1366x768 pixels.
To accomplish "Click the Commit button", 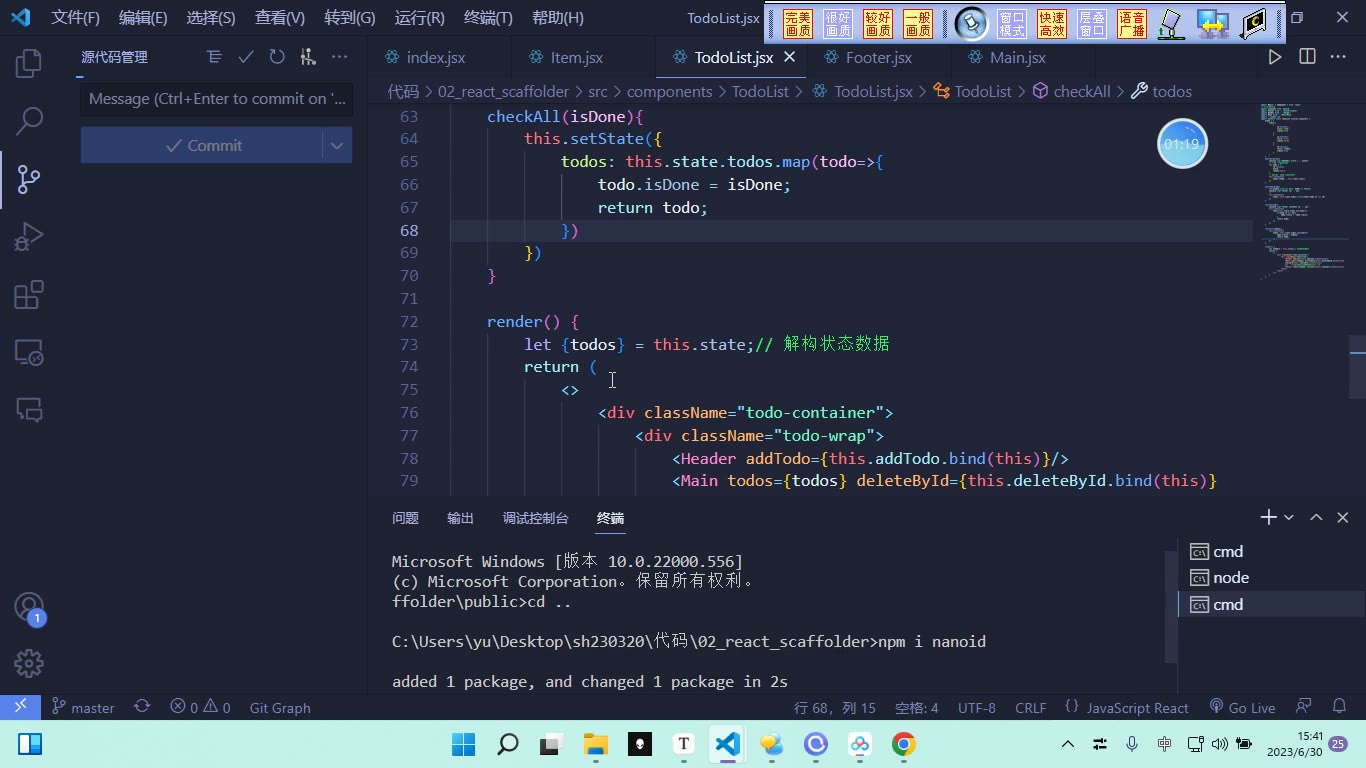I will click(202, 145).
